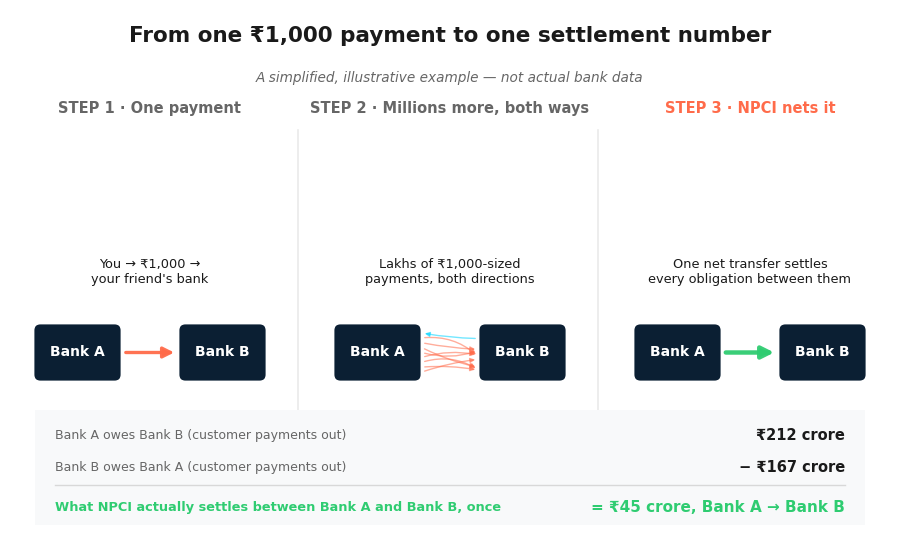Select the Bank B box in Step 2

(522, 352)
